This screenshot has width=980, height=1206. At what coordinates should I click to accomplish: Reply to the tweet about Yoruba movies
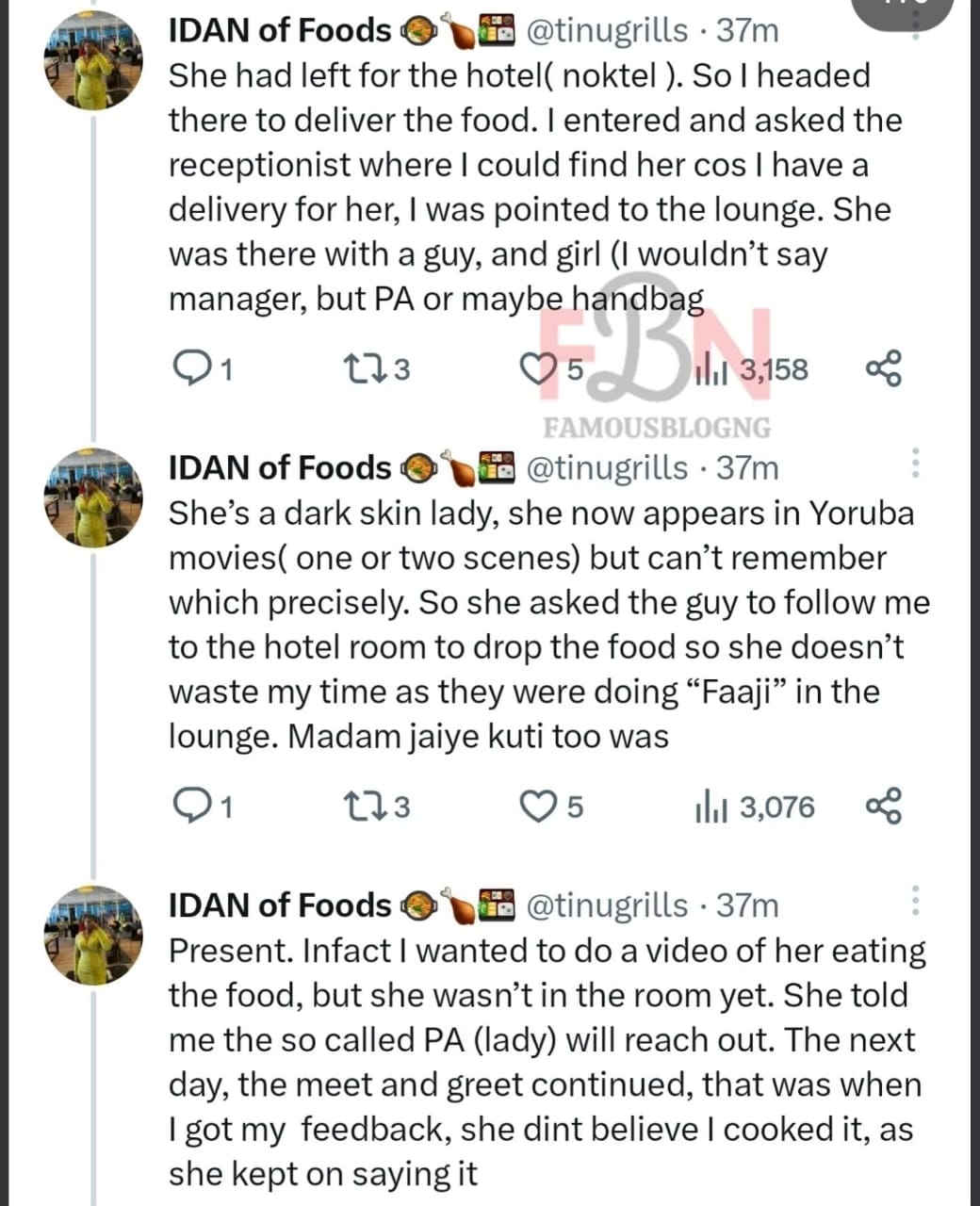point(194,807)
